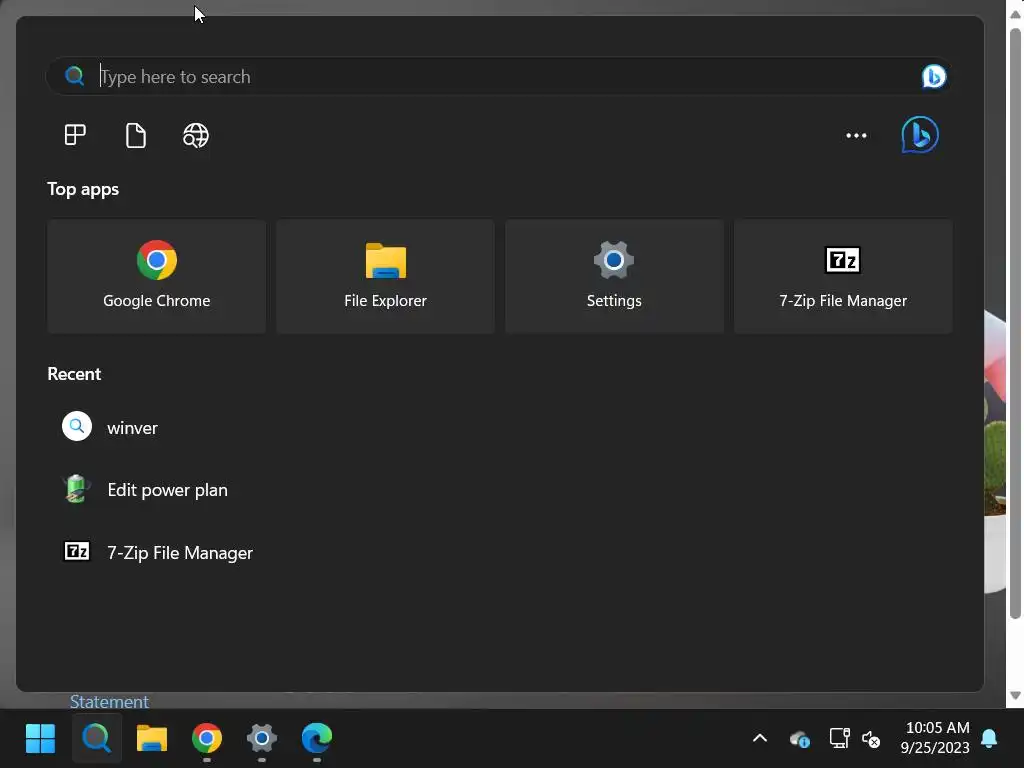
Task: Open the notification bell
Action: pyautogui.click(x=989, y=738)
